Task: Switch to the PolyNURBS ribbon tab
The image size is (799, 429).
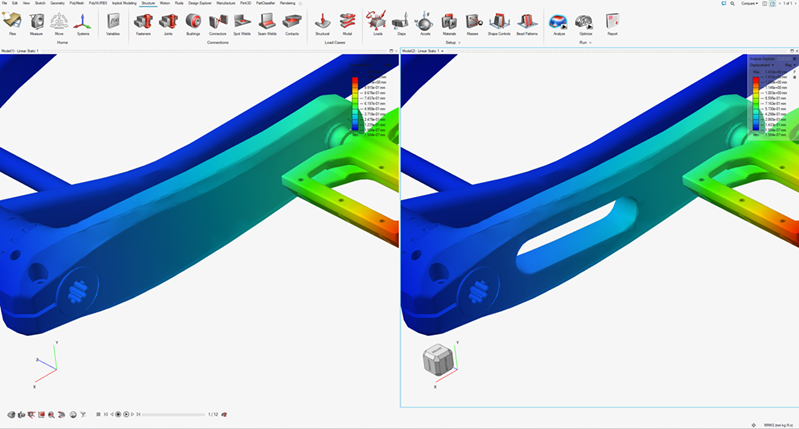Action: click(98, 3)
